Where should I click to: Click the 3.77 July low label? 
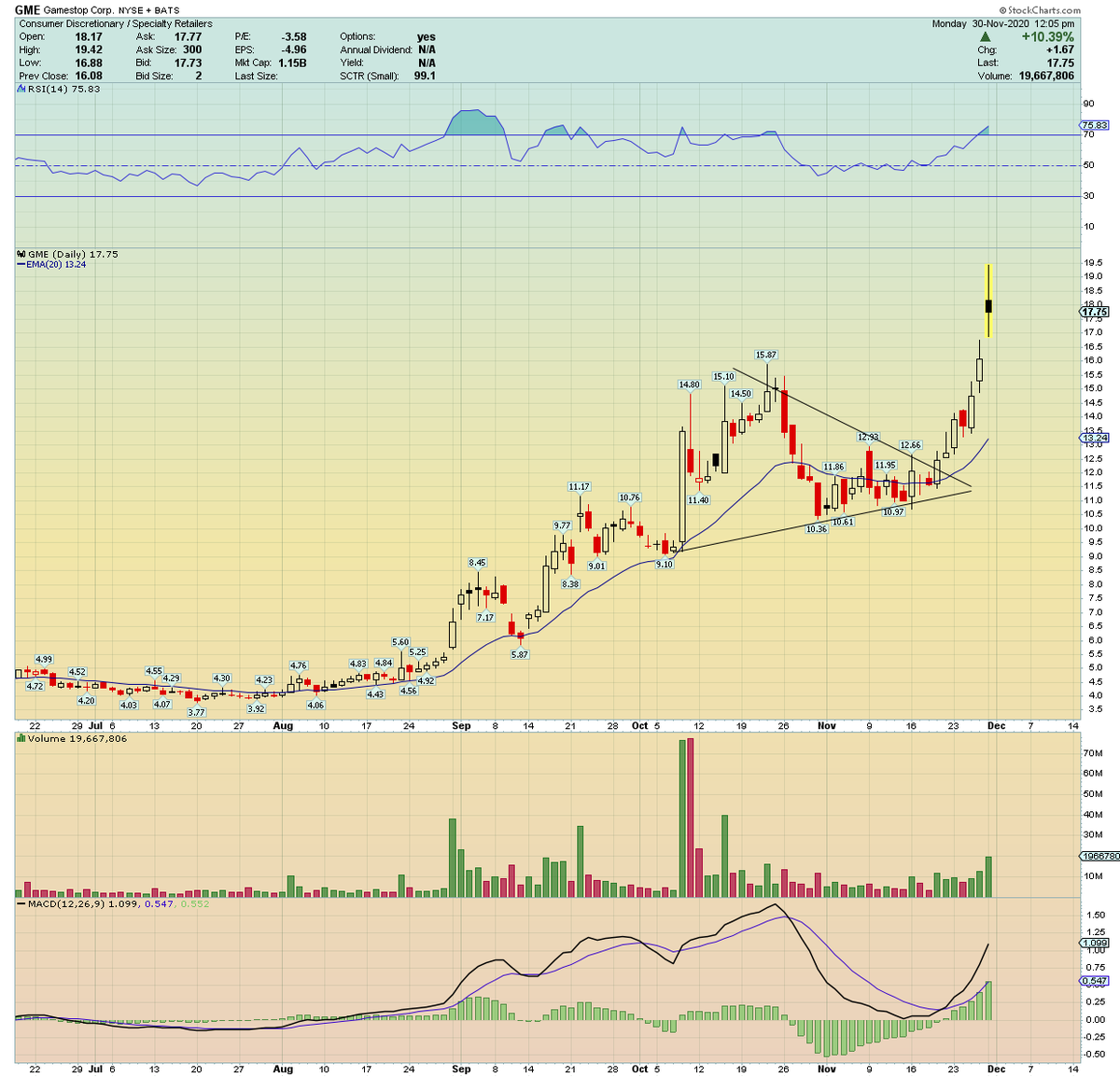pyautogui.click(x=196, y=712)
